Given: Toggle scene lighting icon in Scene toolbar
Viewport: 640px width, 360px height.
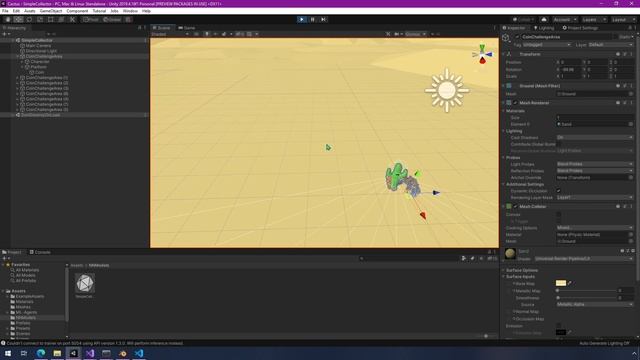Looking at the screenshot, I should pyautogui.click(x=207, y=34).
